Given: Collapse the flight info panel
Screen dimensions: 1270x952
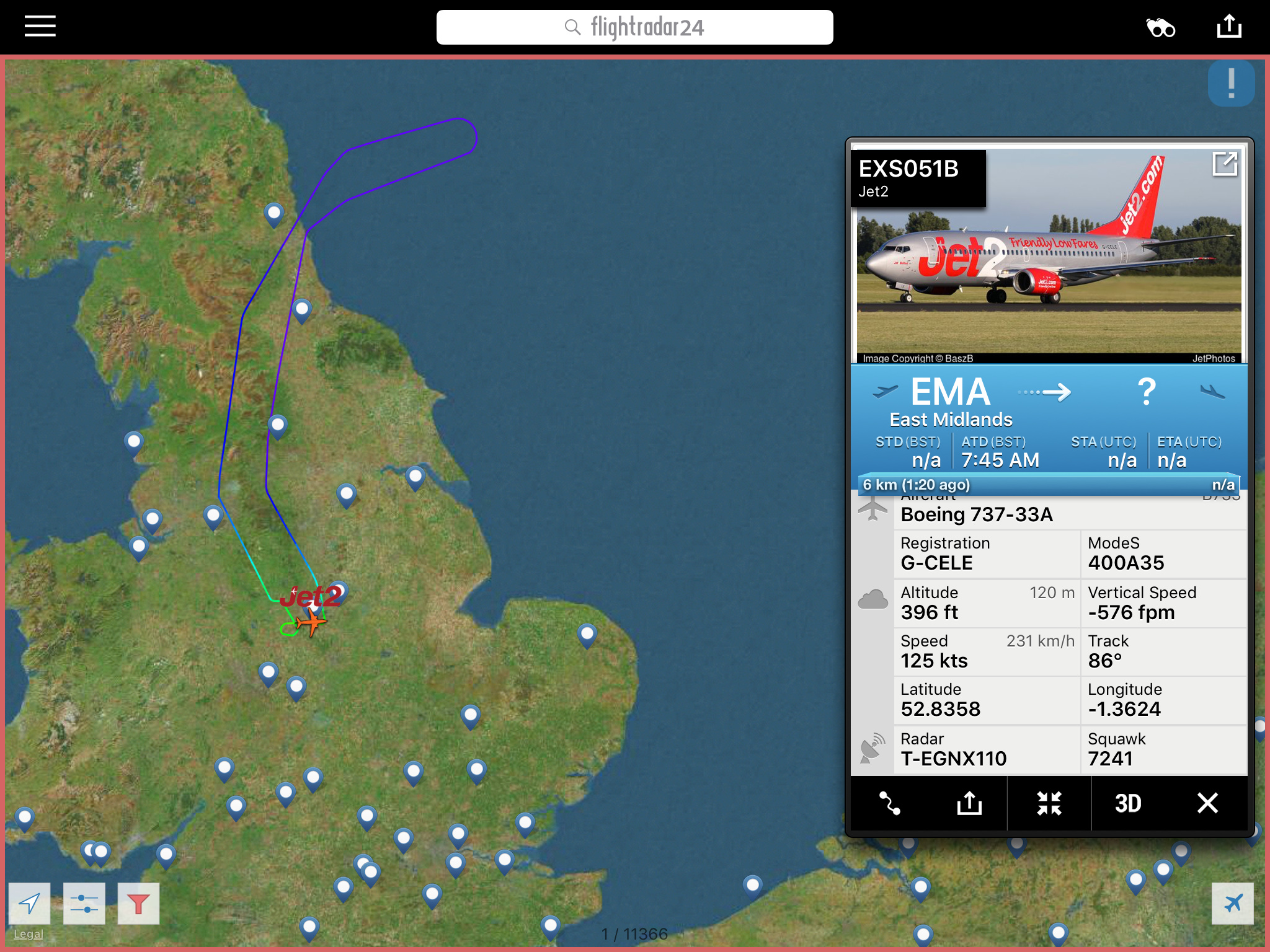Looking at the screenshot, I should 1049,803.
